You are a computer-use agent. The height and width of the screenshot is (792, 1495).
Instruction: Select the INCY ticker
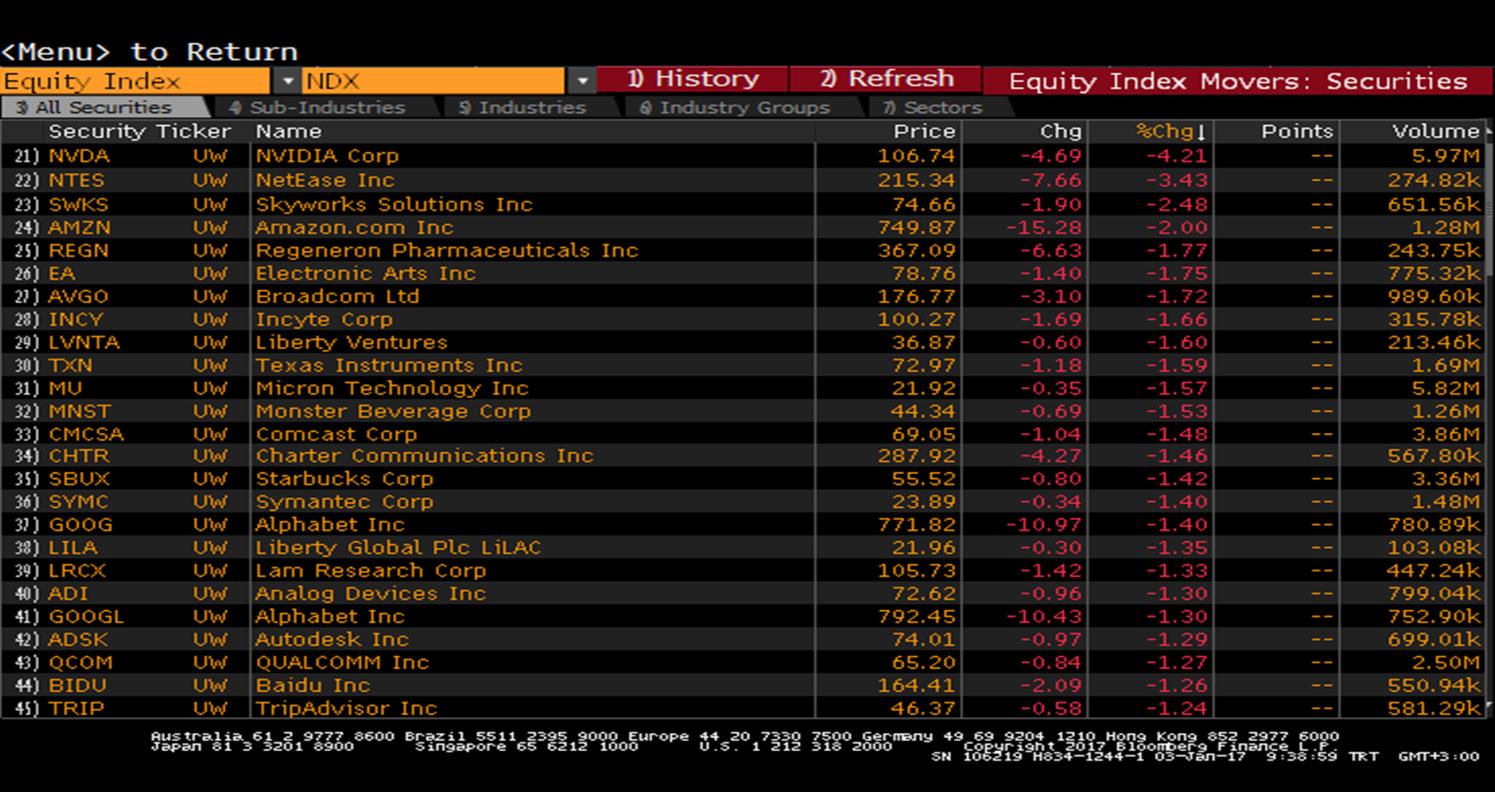(75, 319)
